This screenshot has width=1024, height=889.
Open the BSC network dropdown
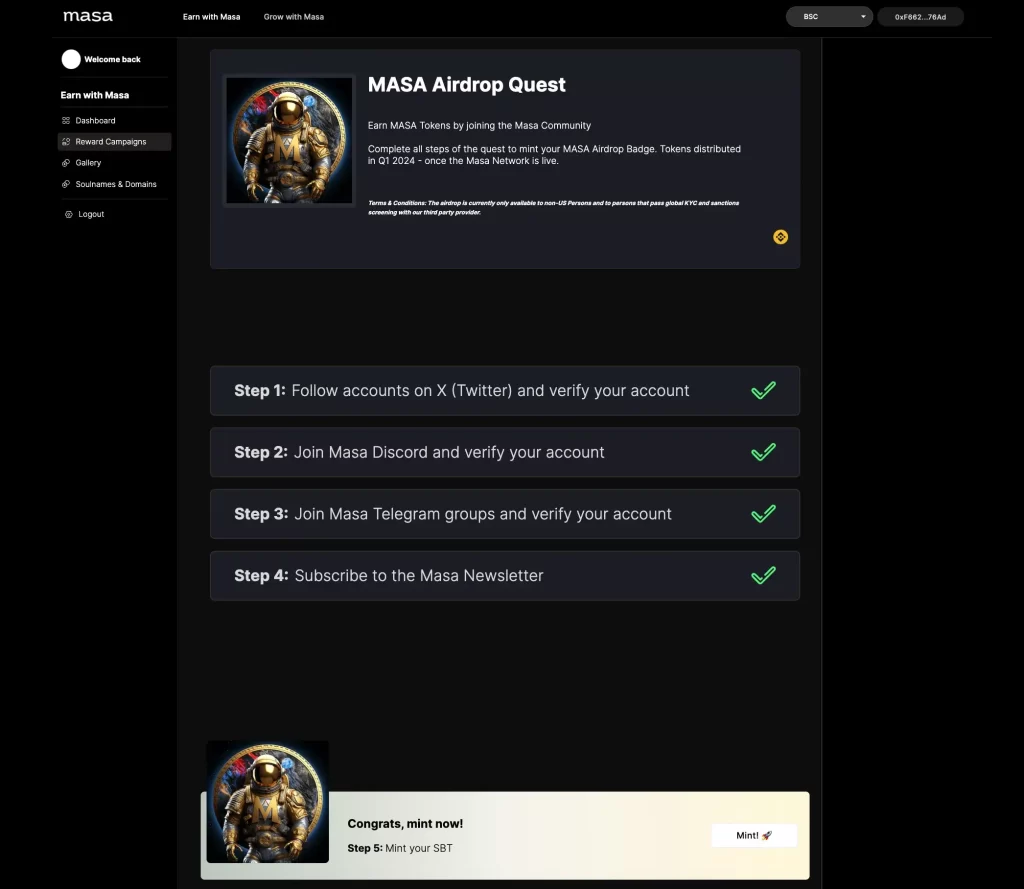[829, 17]
